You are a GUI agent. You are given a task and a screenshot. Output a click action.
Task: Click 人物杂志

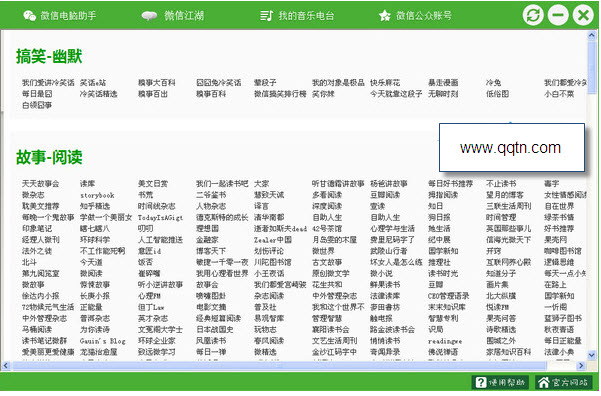(x=211, y=206)
